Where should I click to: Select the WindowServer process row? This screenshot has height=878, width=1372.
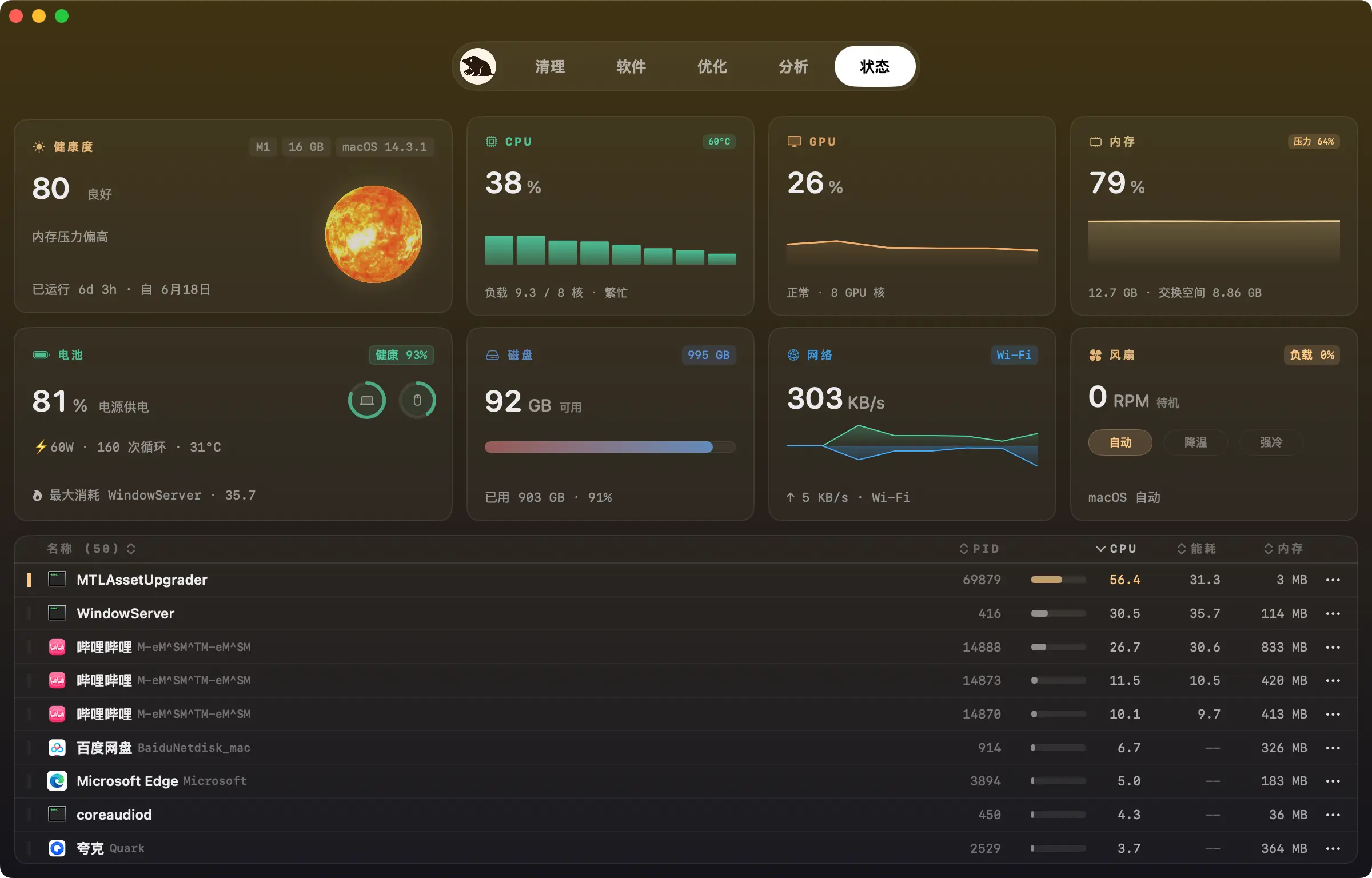click(x=686, y=613)
